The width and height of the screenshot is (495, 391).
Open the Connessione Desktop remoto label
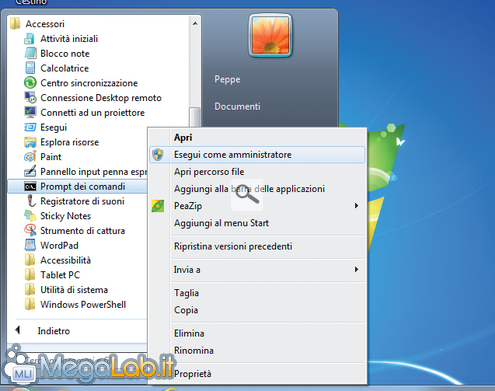[101, 98]
